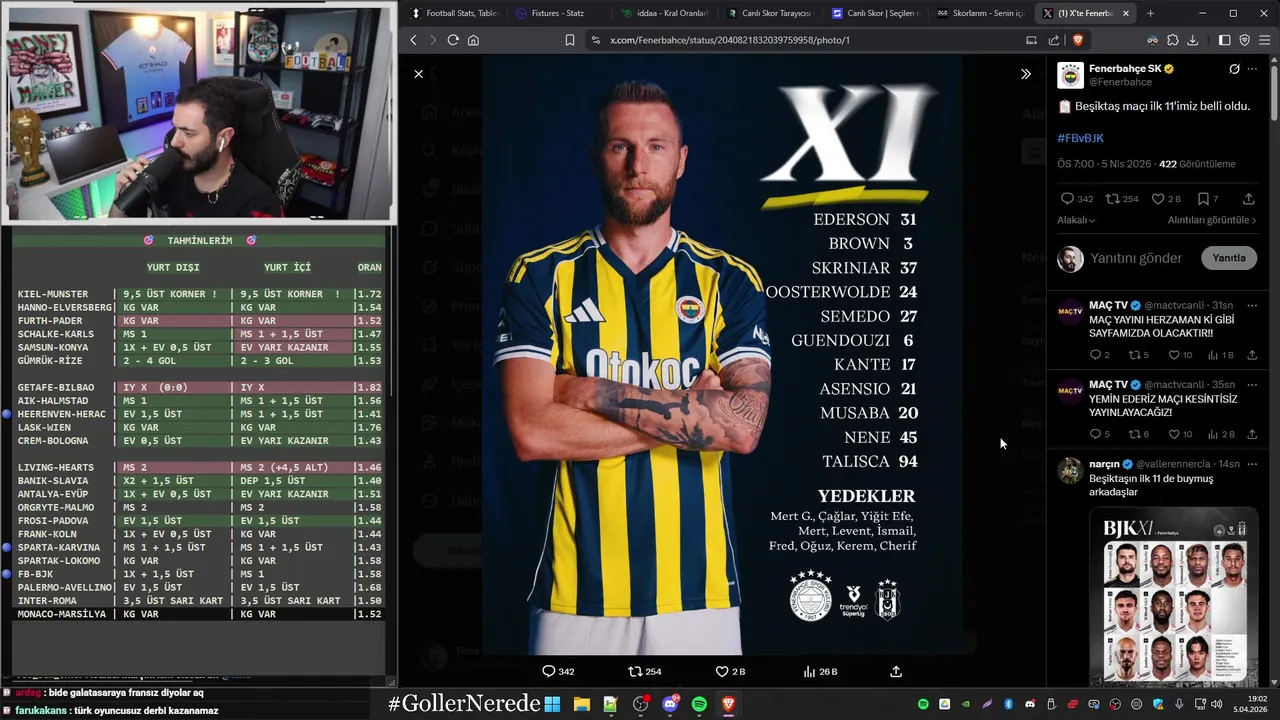The height and width of the screenshot is (720, 1280).
Task: Open Spotify from the taskbar
Action: 699,704
